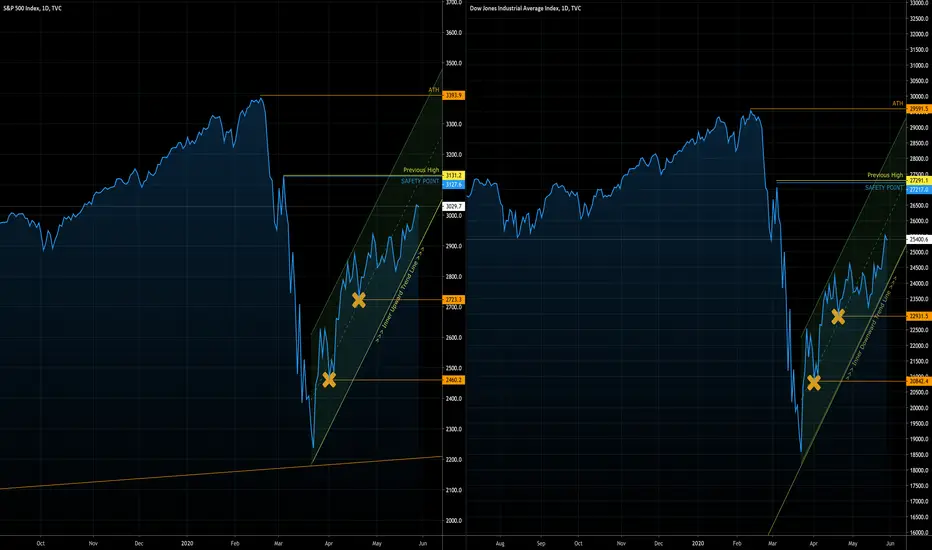
Task: Click the 3600.0 tick on the S&P price axis
Action: pos(454,33)
